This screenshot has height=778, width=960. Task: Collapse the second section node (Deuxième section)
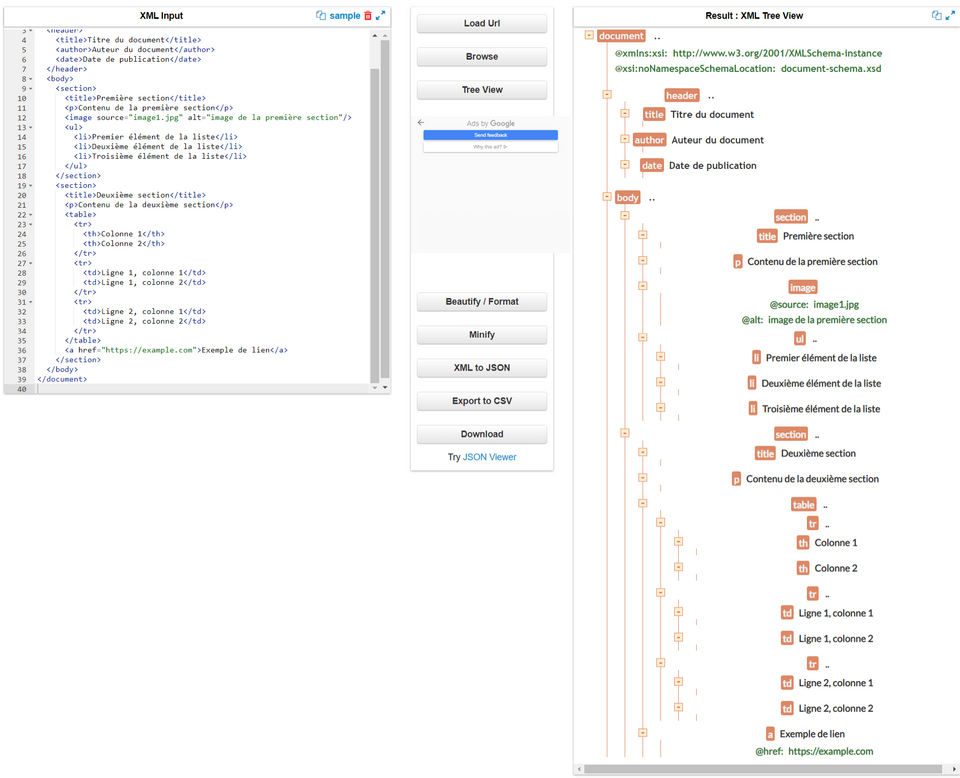tap(624, 433)
